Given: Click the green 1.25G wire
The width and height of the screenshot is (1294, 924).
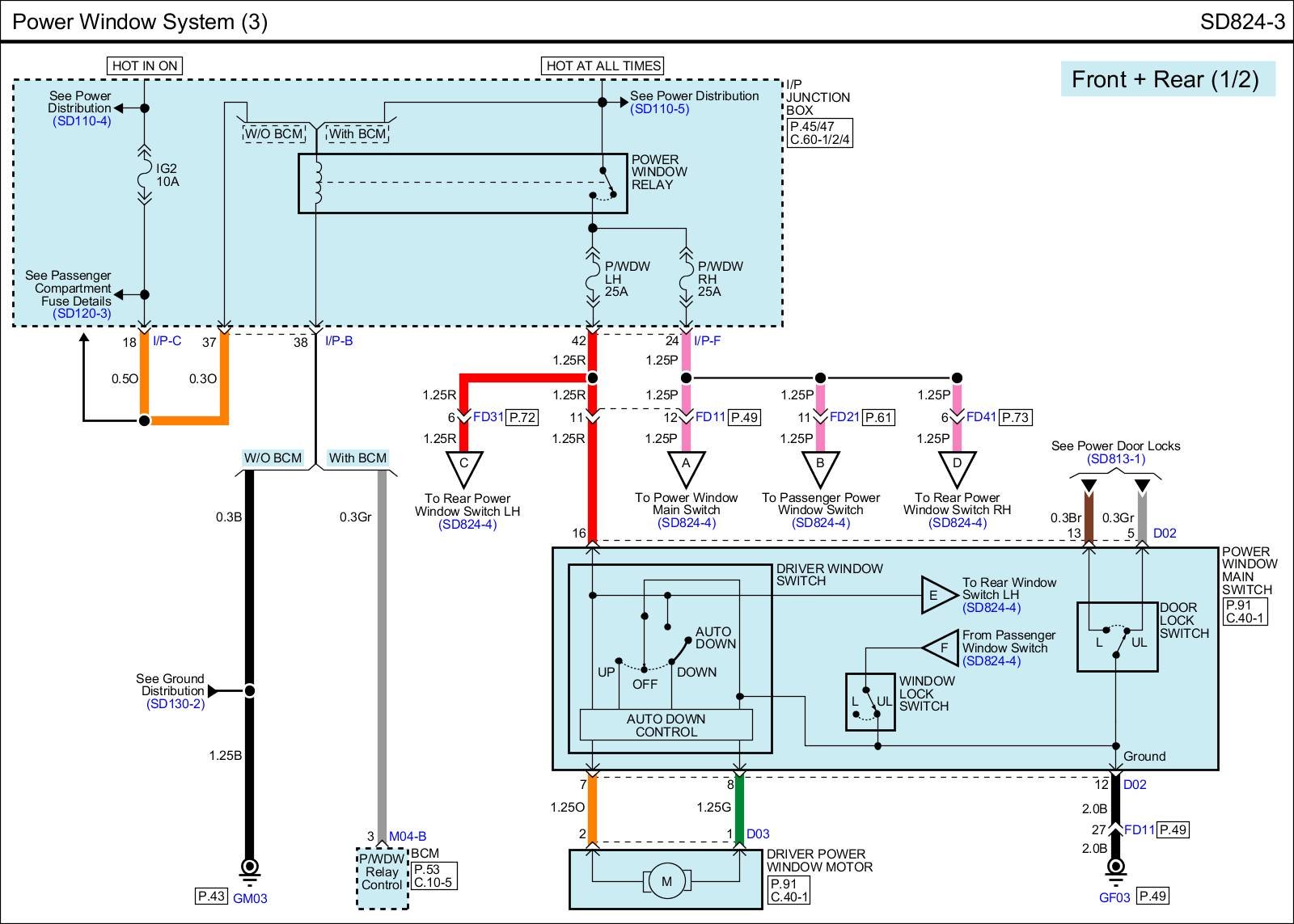Looking at the screenshot, I should pyautogui.click(x=738, y=808).
